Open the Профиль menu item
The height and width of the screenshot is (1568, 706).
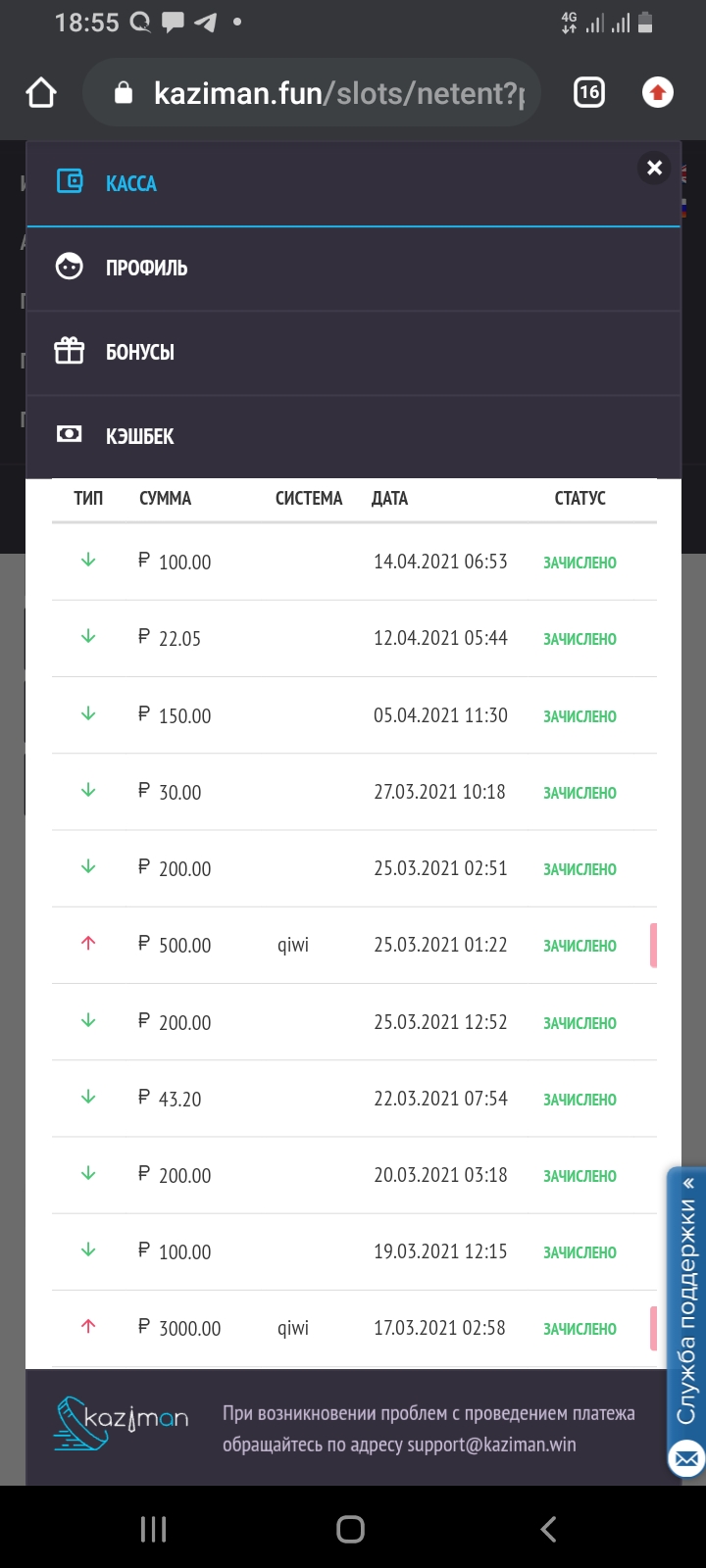click(146, 268)
